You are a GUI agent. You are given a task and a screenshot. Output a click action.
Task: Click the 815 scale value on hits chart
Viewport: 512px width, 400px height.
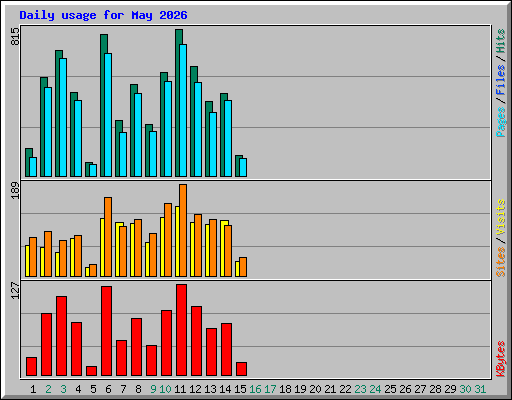15,36
